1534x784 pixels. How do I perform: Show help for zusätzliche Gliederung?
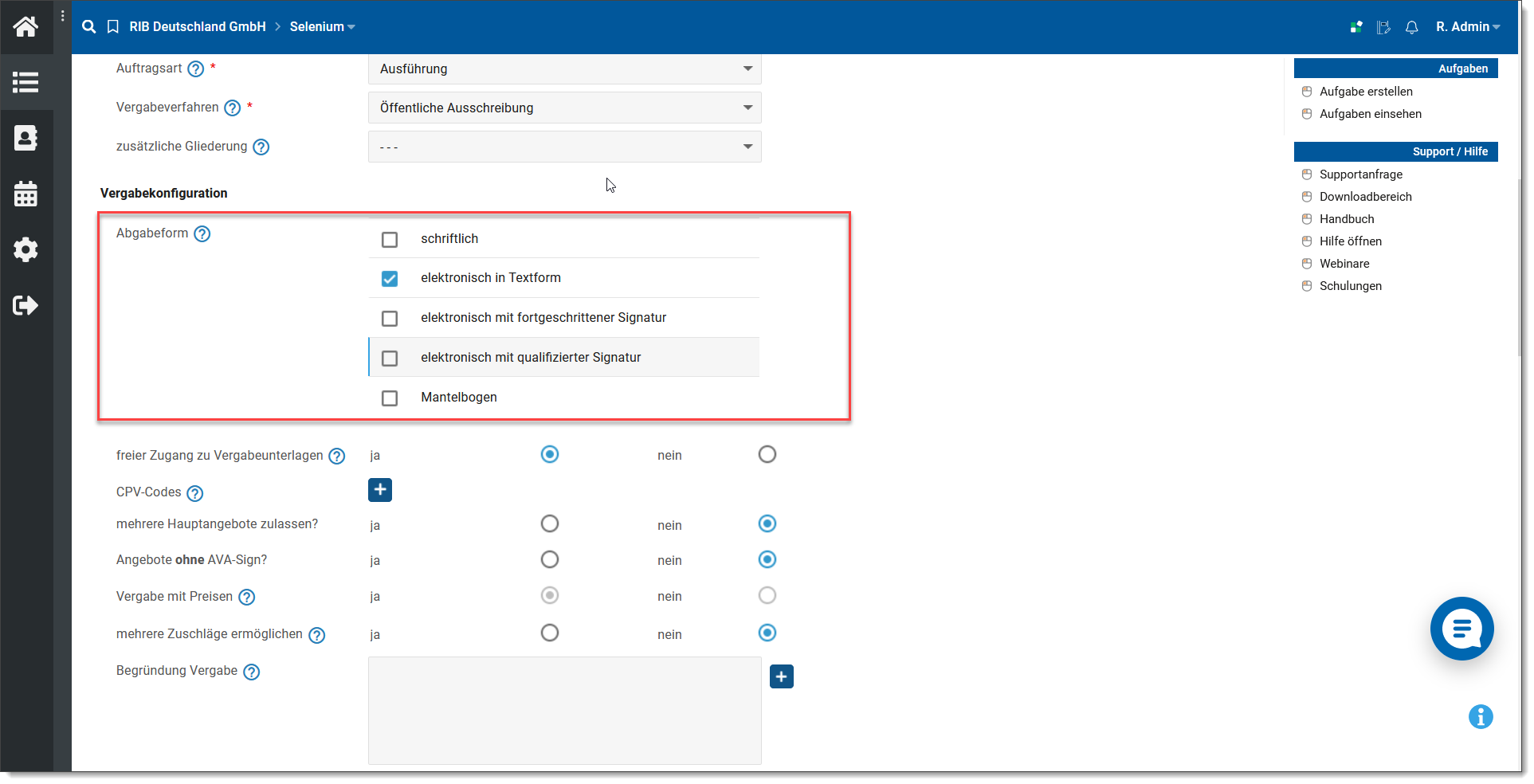click(x=261, y=147)
